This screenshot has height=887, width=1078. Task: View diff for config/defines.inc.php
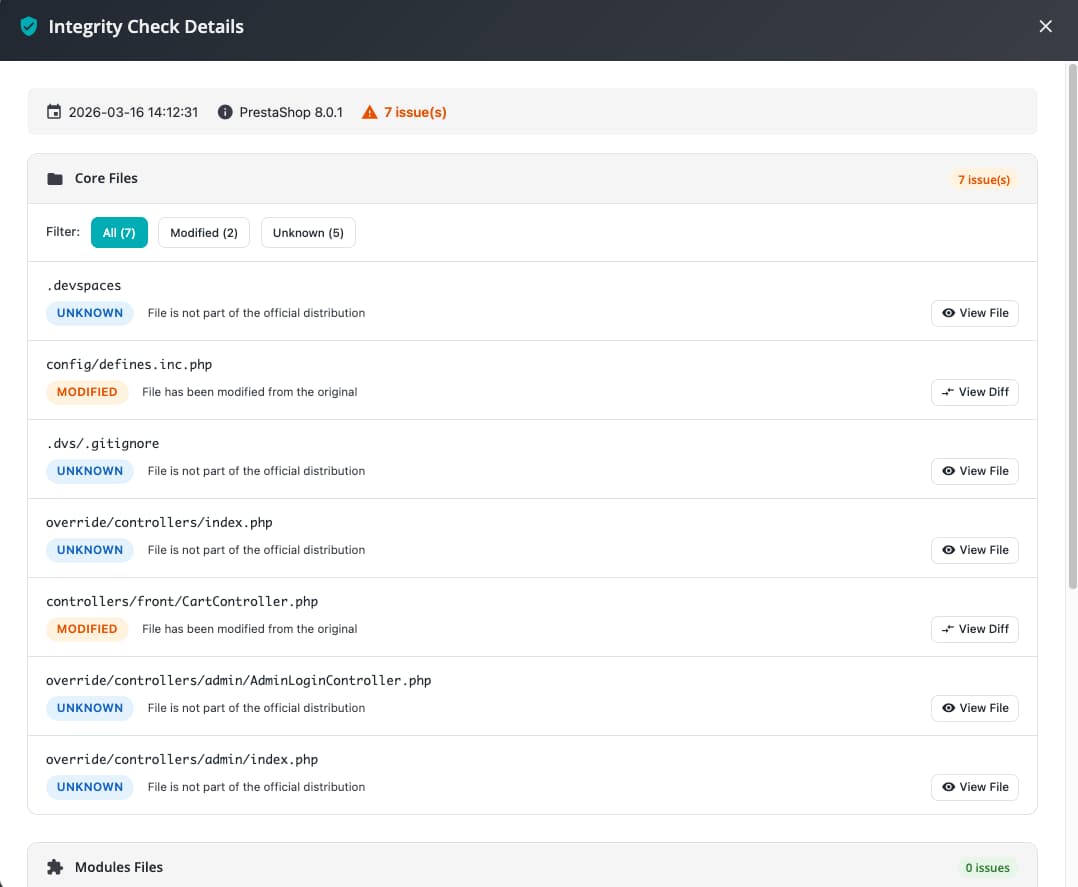tap(974, 392)
